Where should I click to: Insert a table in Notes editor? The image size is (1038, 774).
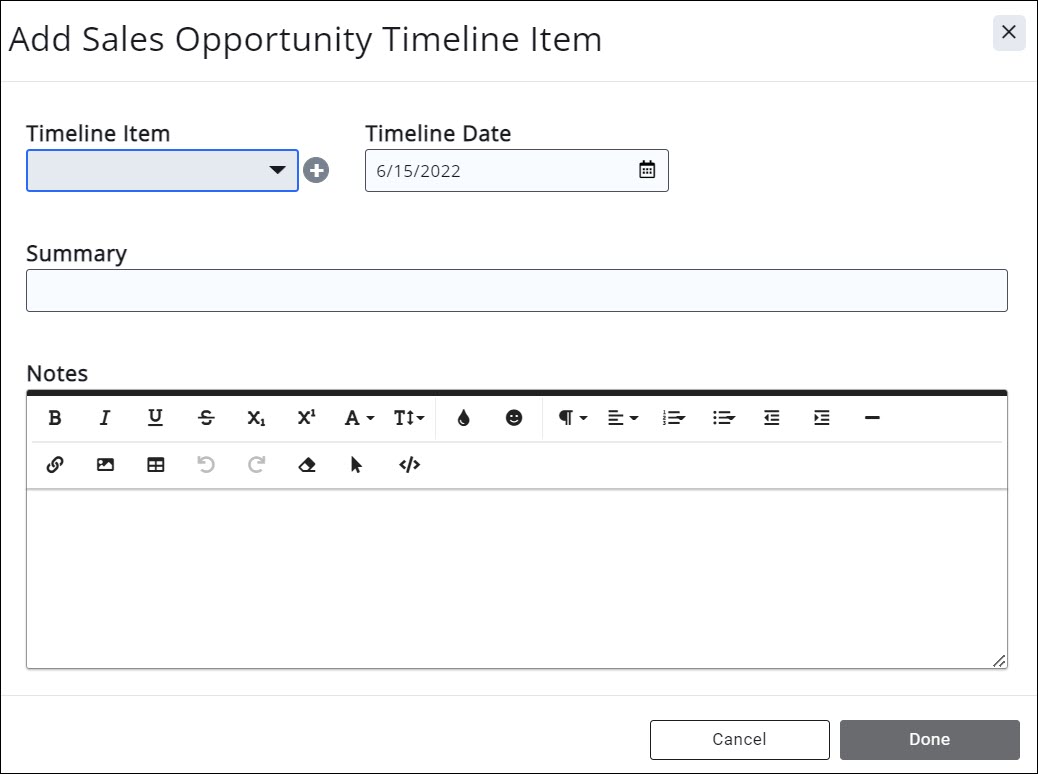[155, 465]
